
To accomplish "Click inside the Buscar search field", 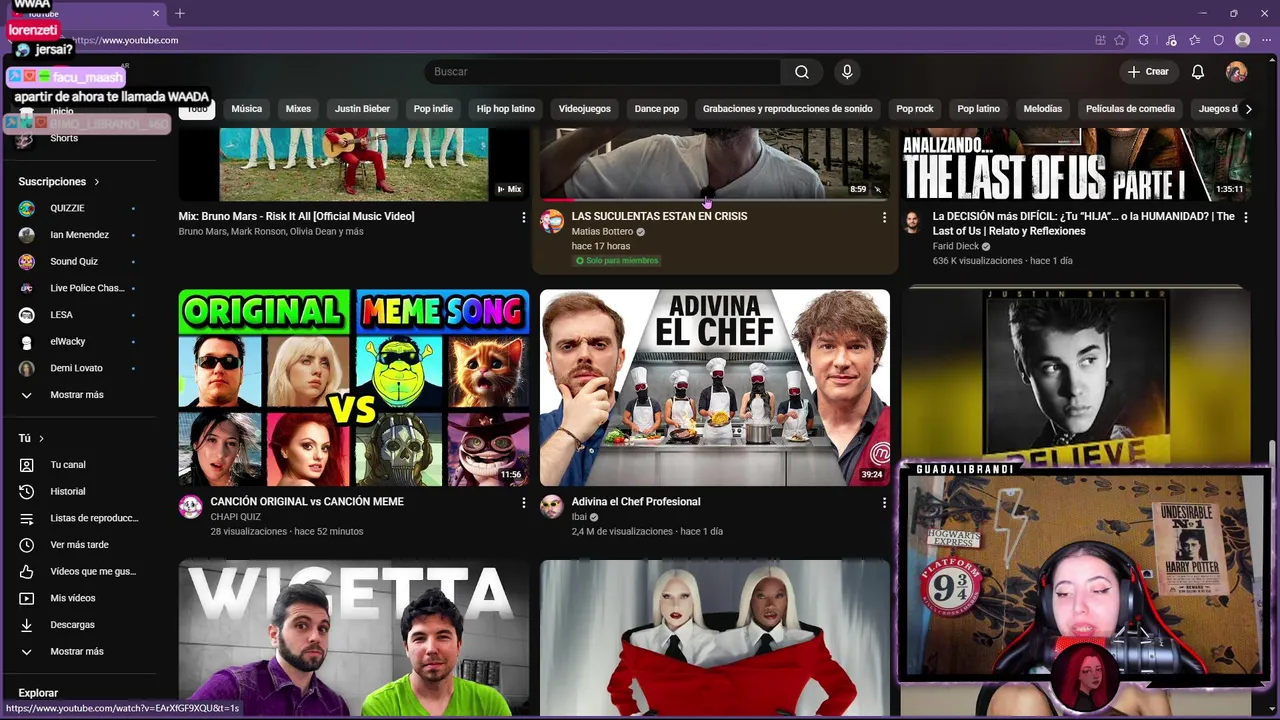I will (603, 72).
